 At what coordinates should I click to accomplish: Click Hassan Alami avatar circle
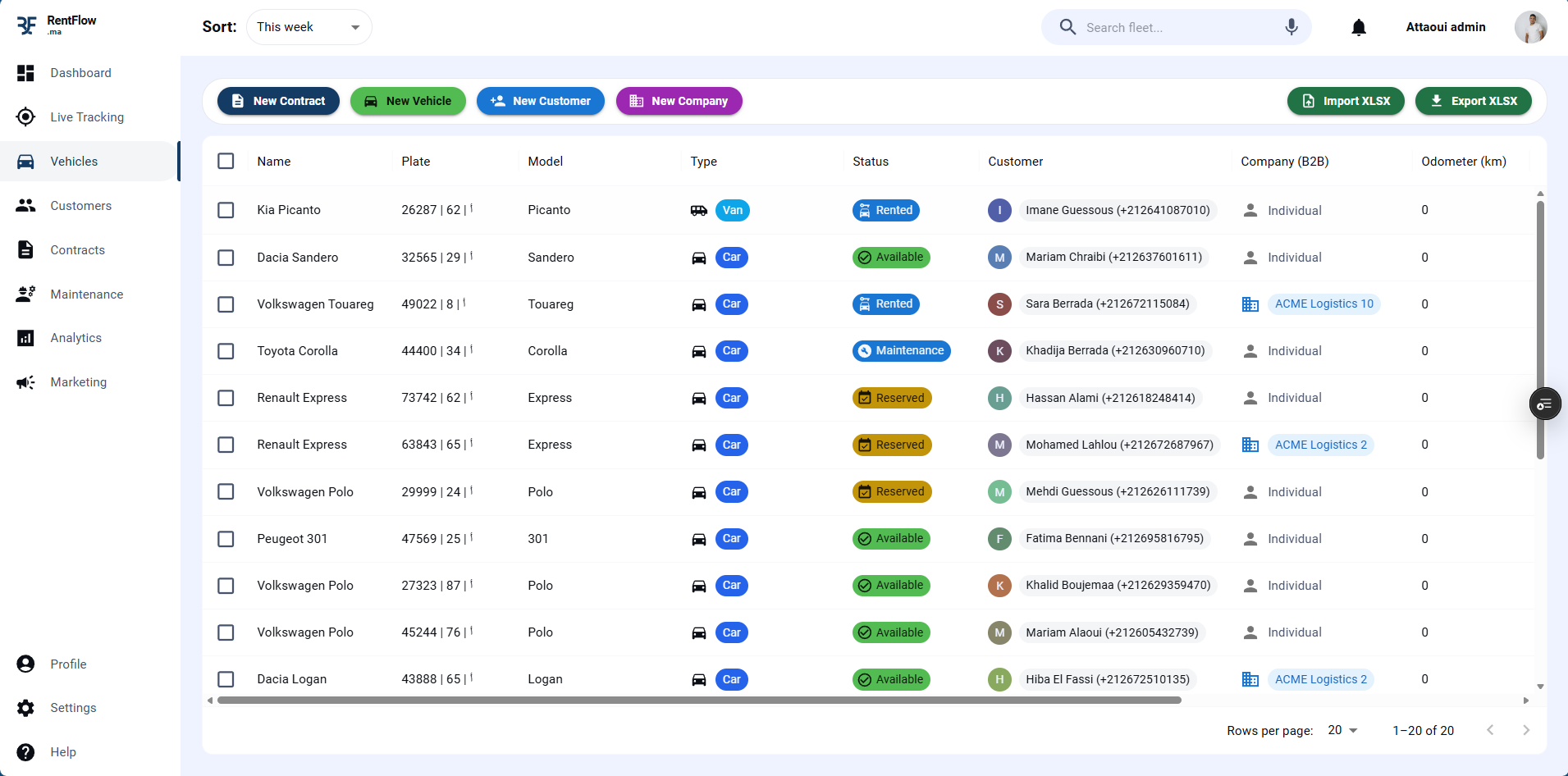(999, 398)
